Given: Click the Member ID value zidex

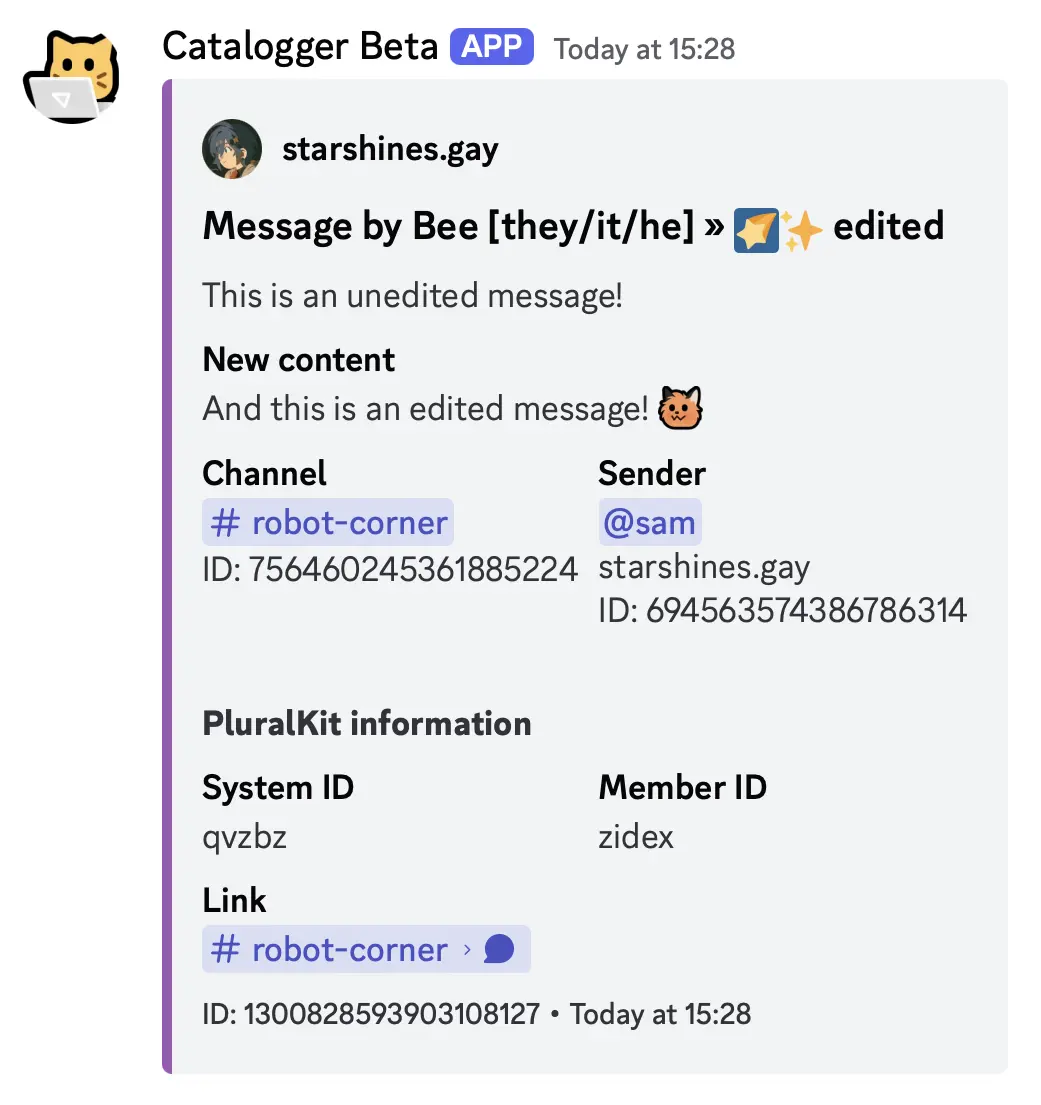Looking at the screenshot, I should pos(636,836).
